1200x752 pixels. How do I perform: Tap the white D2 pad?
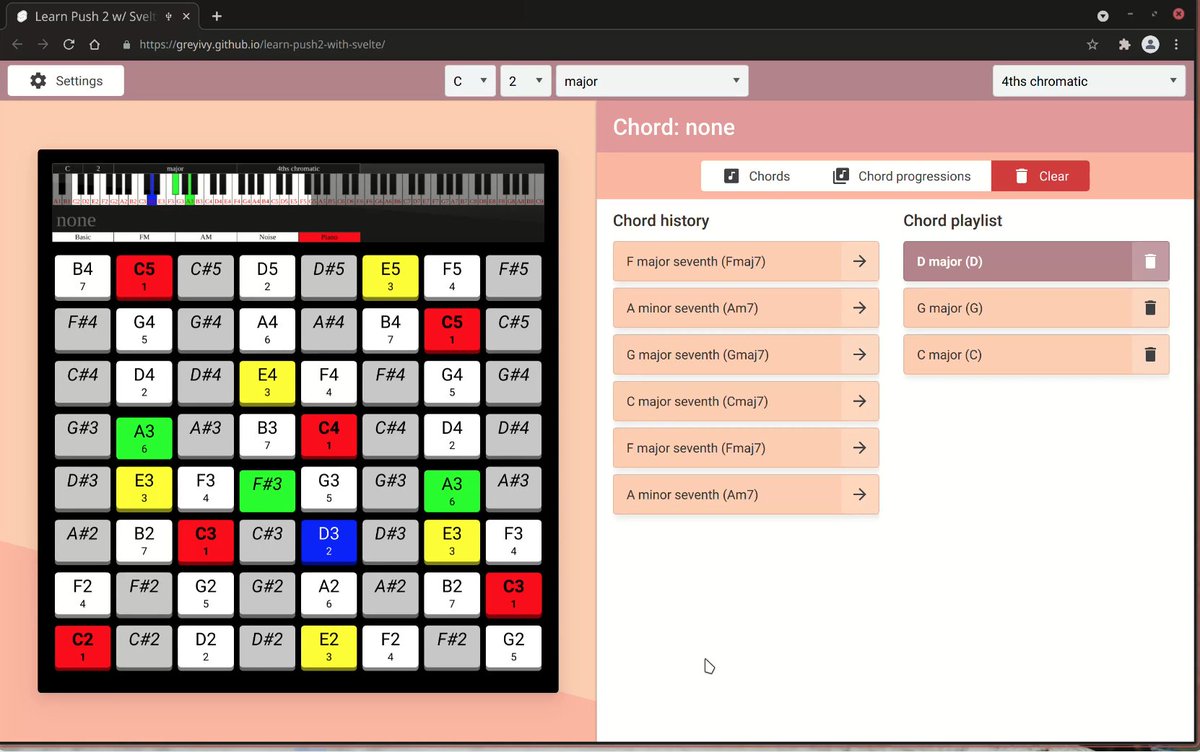[x=205, y=646]
